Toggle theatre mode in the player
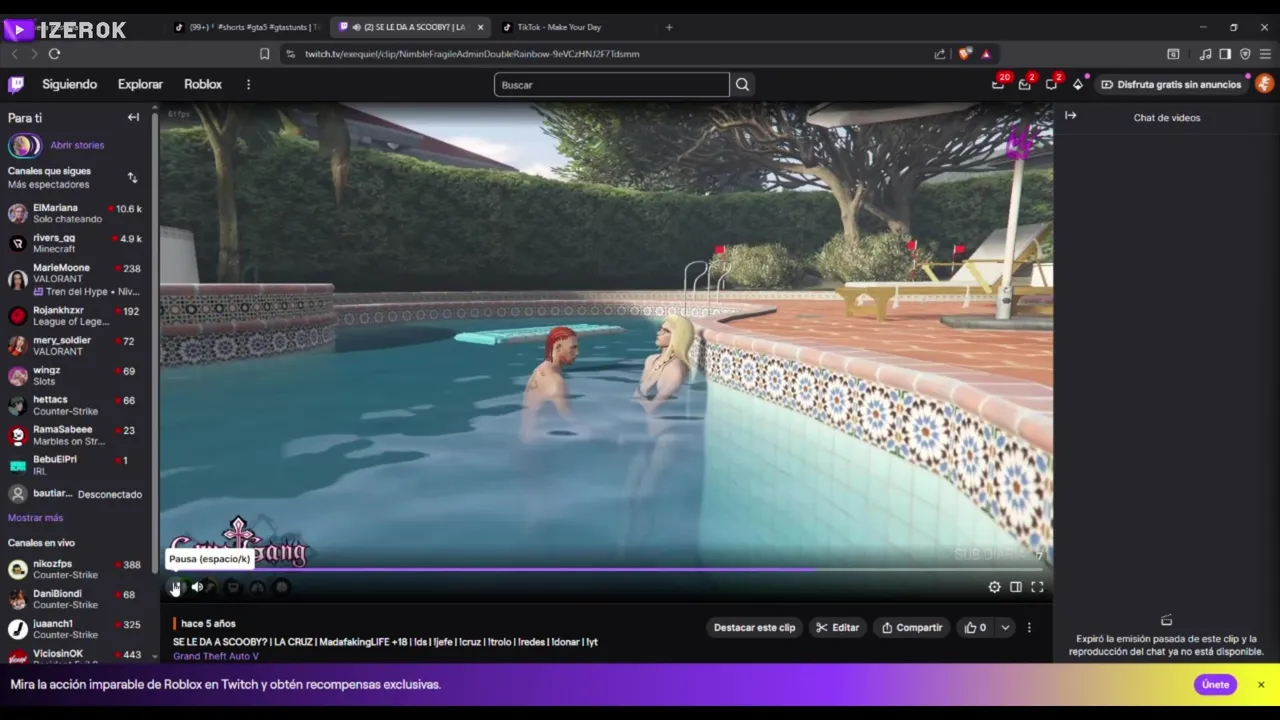This screenshot has width=1280, height=720. point(1016,587)
